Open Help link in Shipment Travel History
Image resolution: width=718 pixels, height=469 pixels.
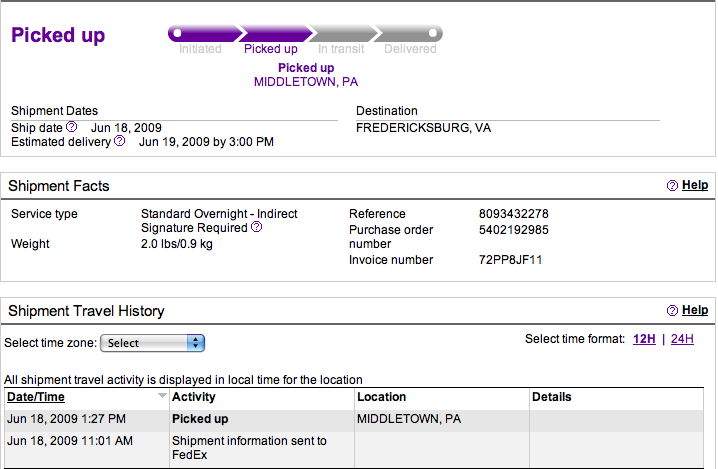[x=695, y=310]
